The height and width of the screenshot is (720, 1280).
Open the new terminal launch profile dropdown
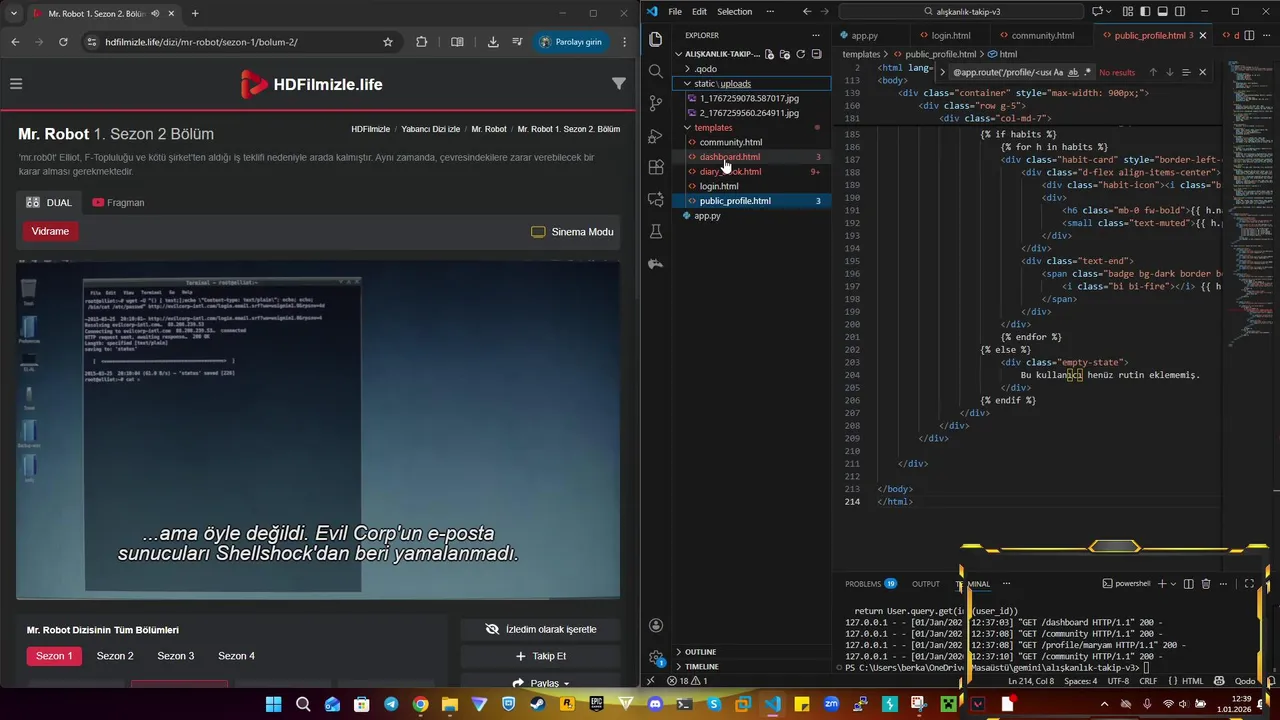[1174, 584]
